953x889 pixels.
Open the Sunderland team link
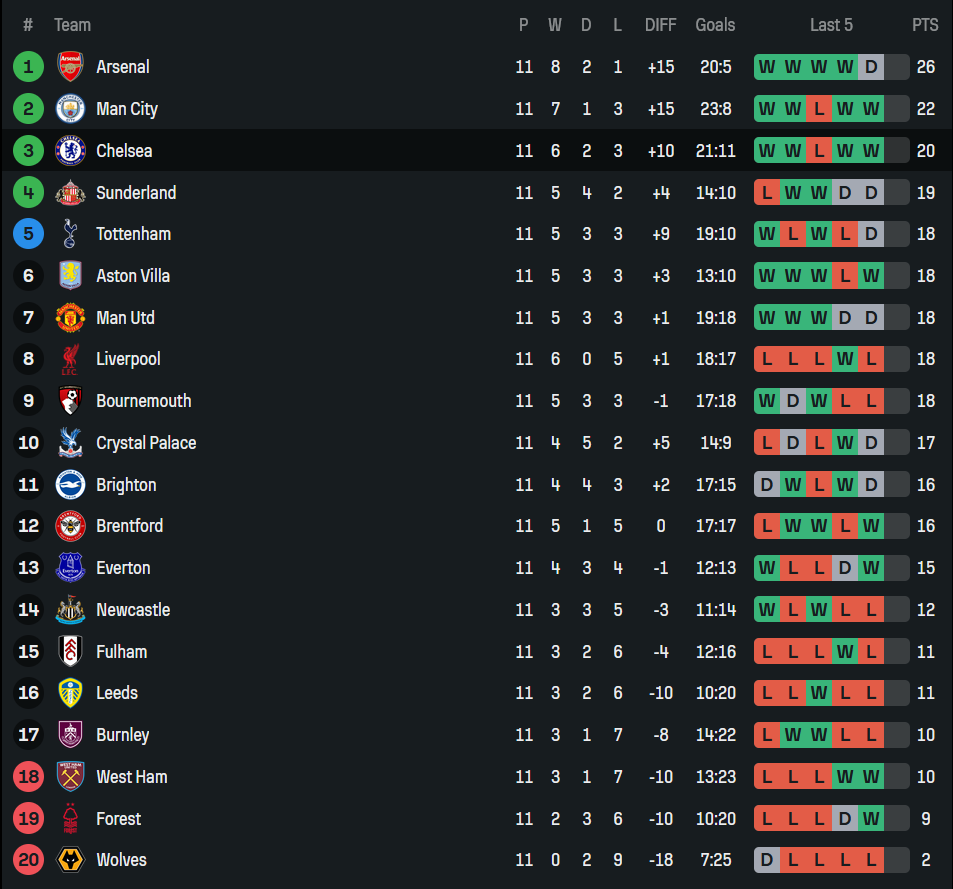(x=136, y=193)
